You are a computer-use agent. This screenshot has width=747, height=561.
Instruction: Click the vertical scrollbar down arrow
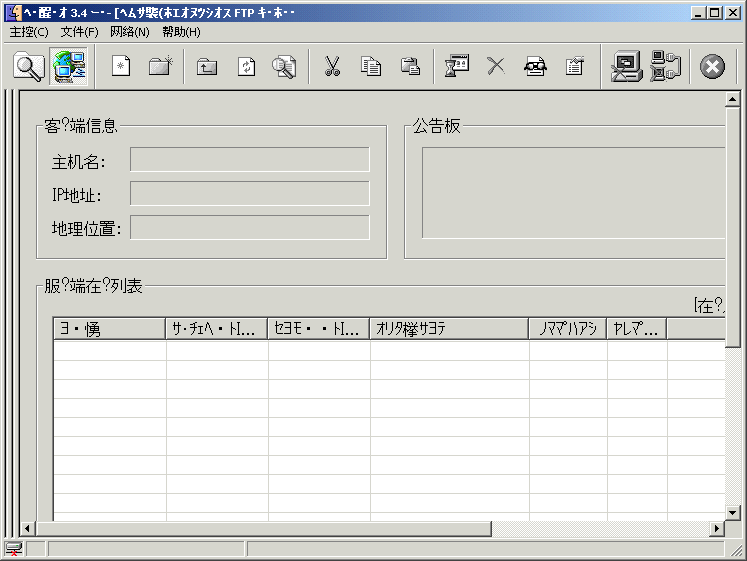click(x=733, y=512)
